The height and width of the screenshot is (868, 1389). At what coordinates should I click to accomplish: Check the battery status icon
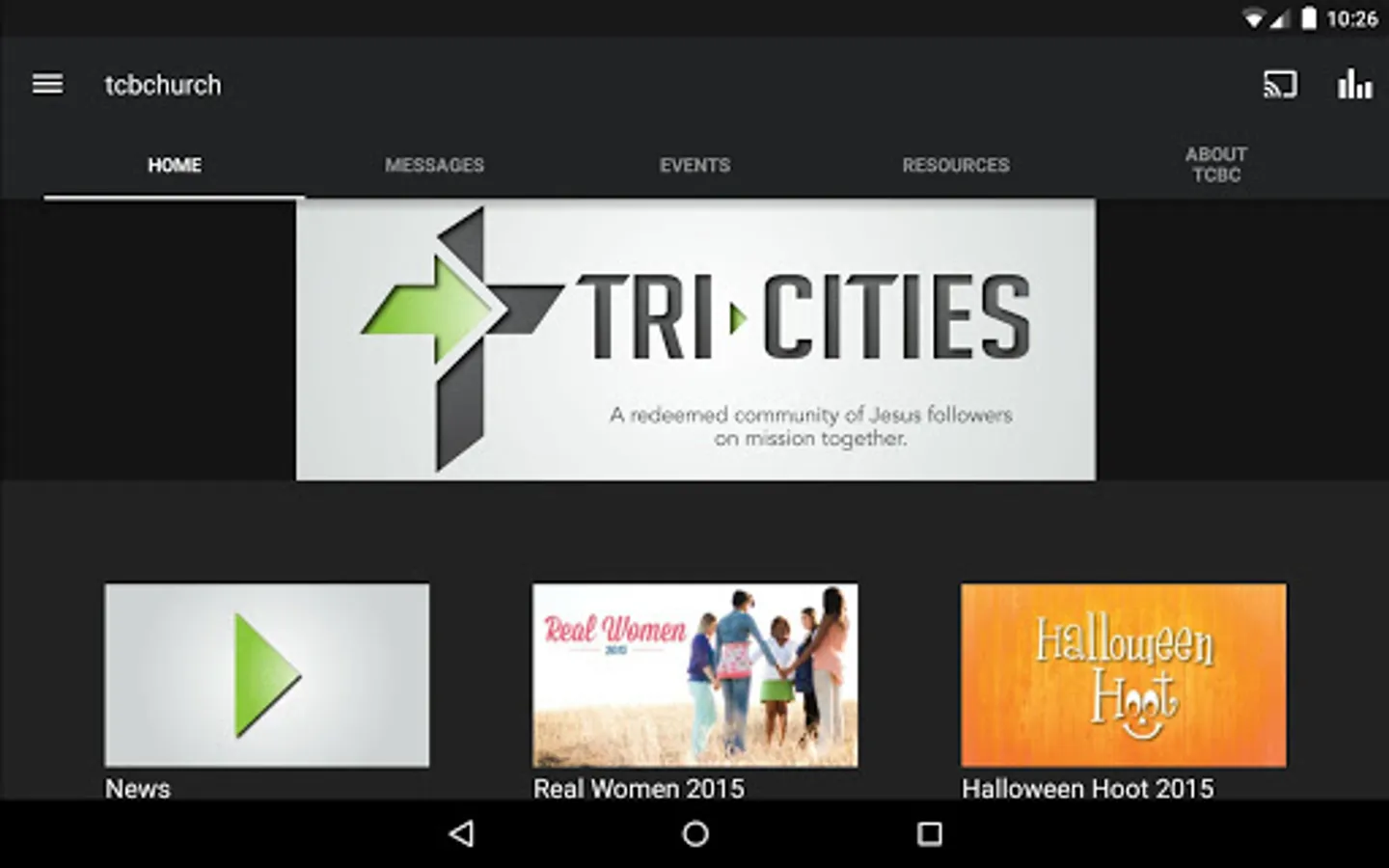[1309, 18]
